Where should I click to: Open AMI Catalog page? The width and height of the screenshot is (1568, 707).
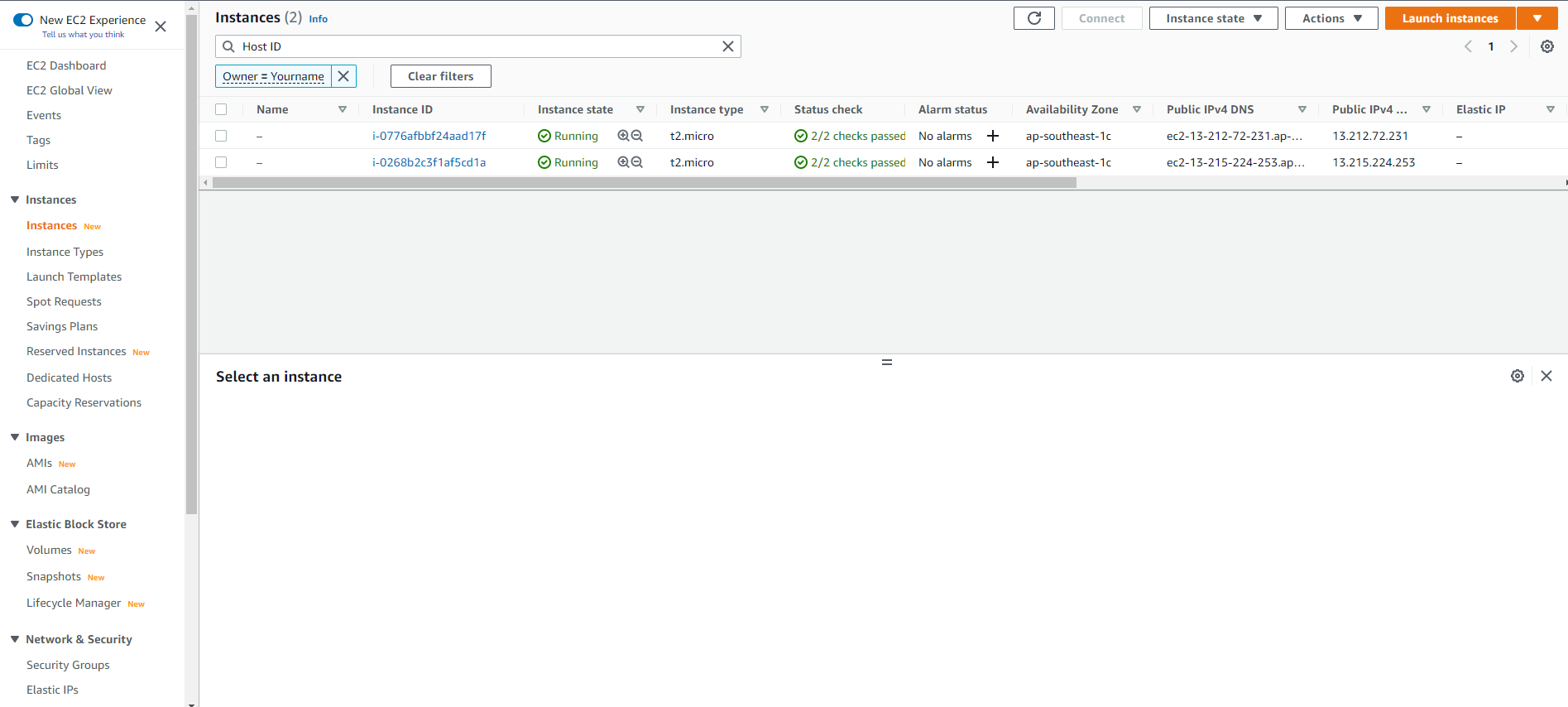[58, 489]
